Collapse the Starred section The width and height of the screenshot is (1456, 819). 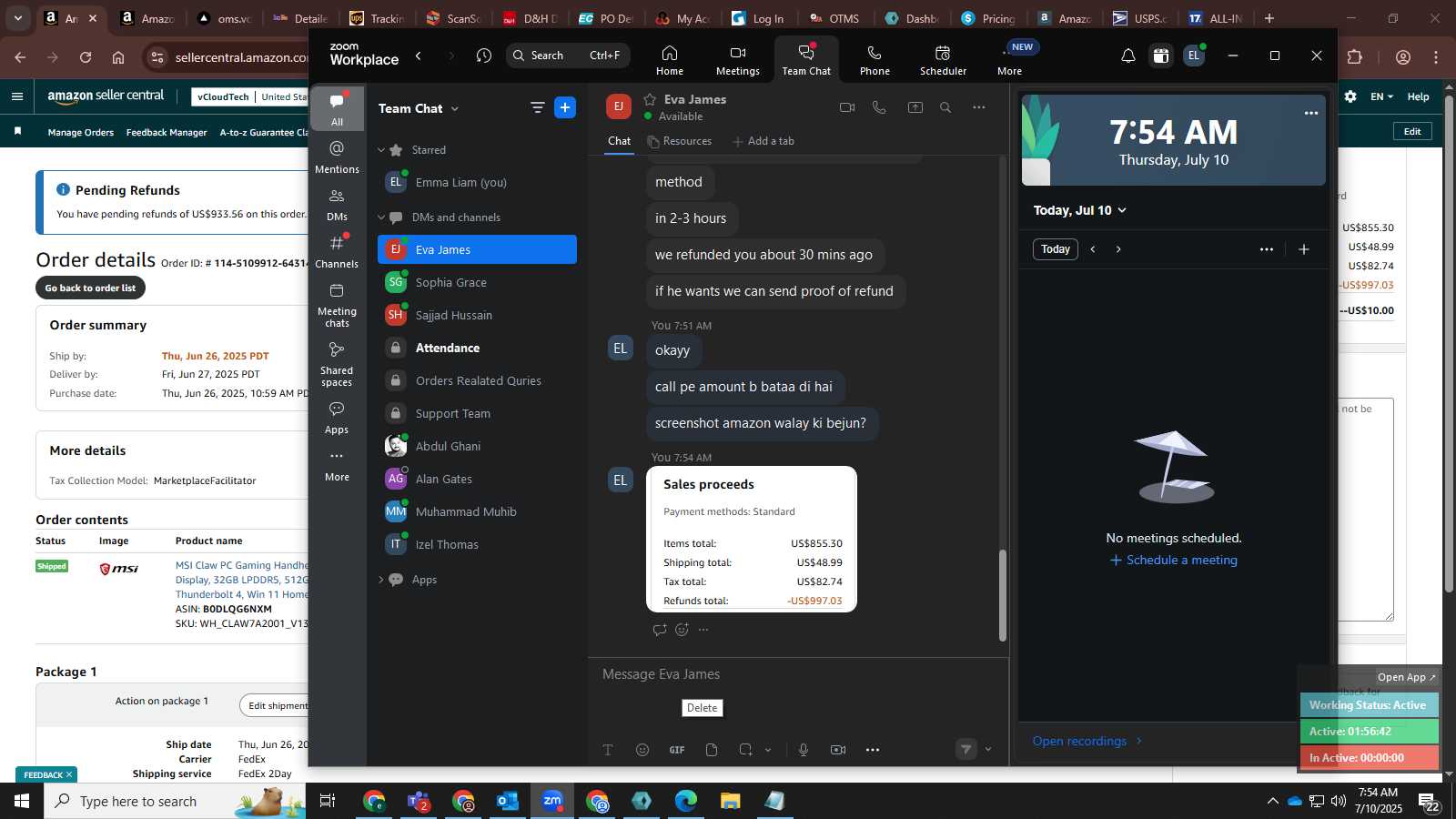click(381, 150)
